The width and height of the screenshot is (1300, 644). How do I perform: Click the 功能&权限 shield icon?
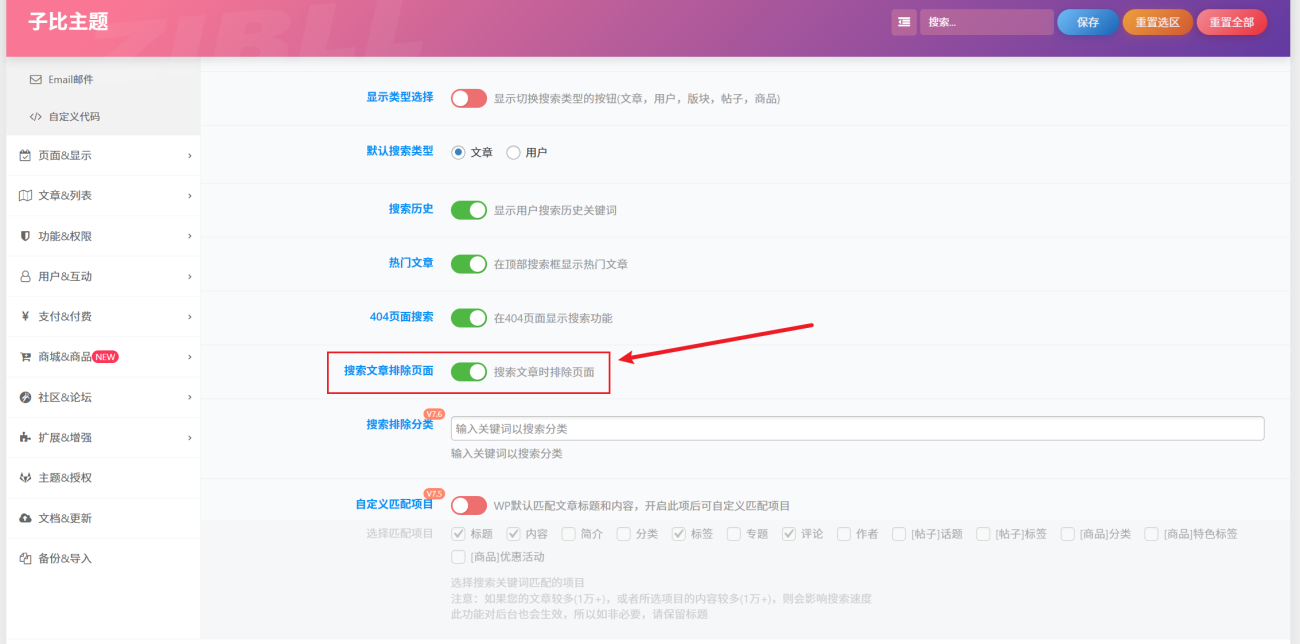(24, 236)
